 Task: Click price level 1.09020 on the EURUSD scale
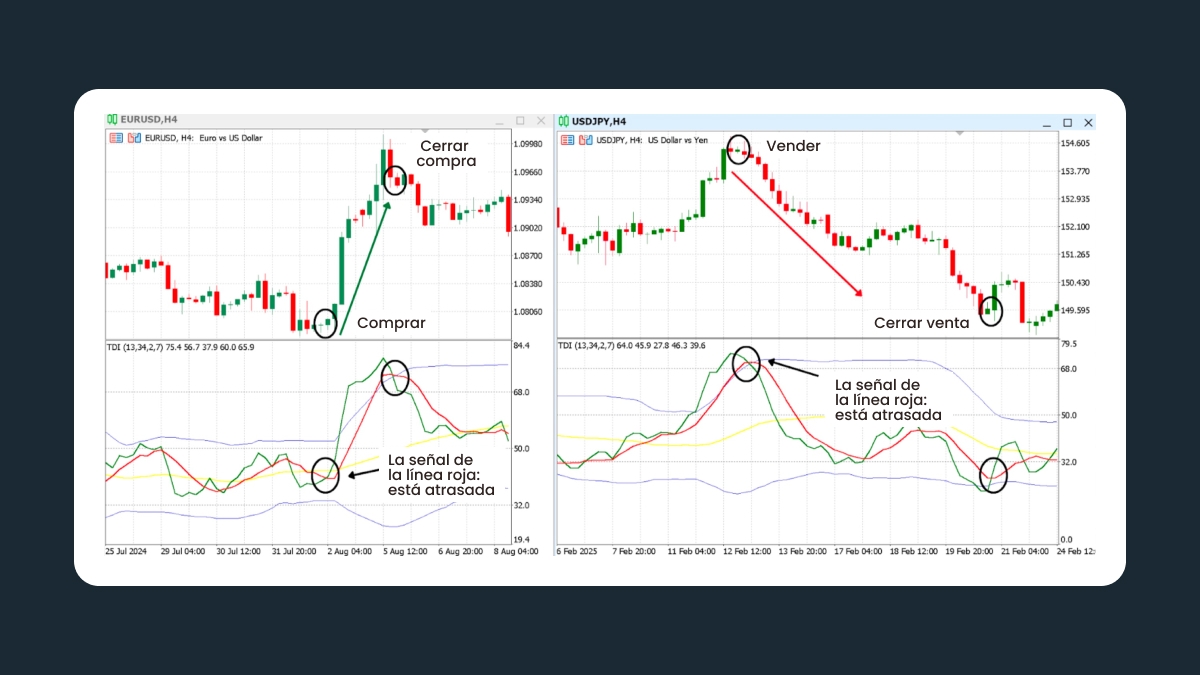coord(530,228)
